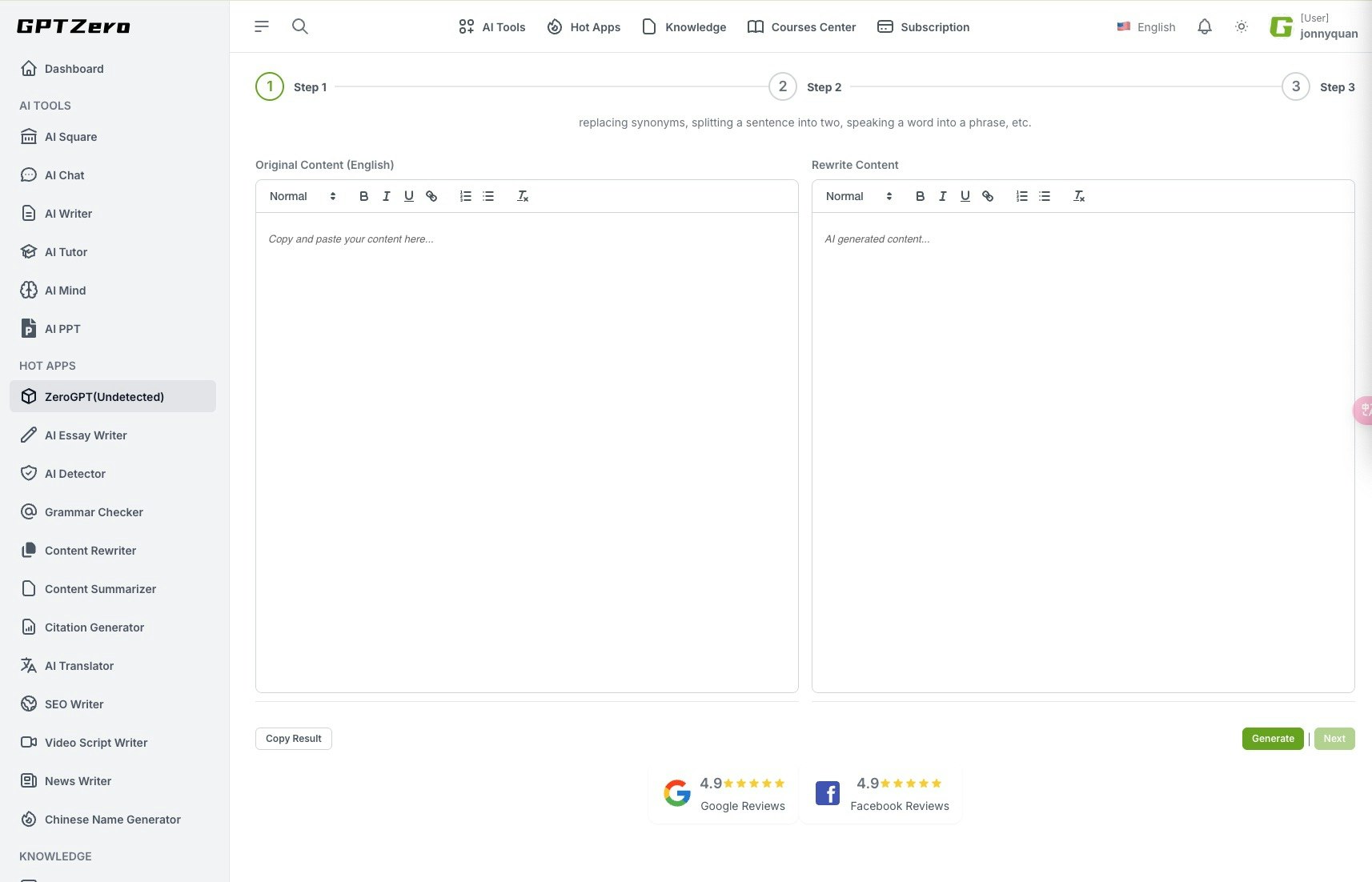
Task: Click the Step 3 circle indicator
Action: click(x=1296, y=86)
